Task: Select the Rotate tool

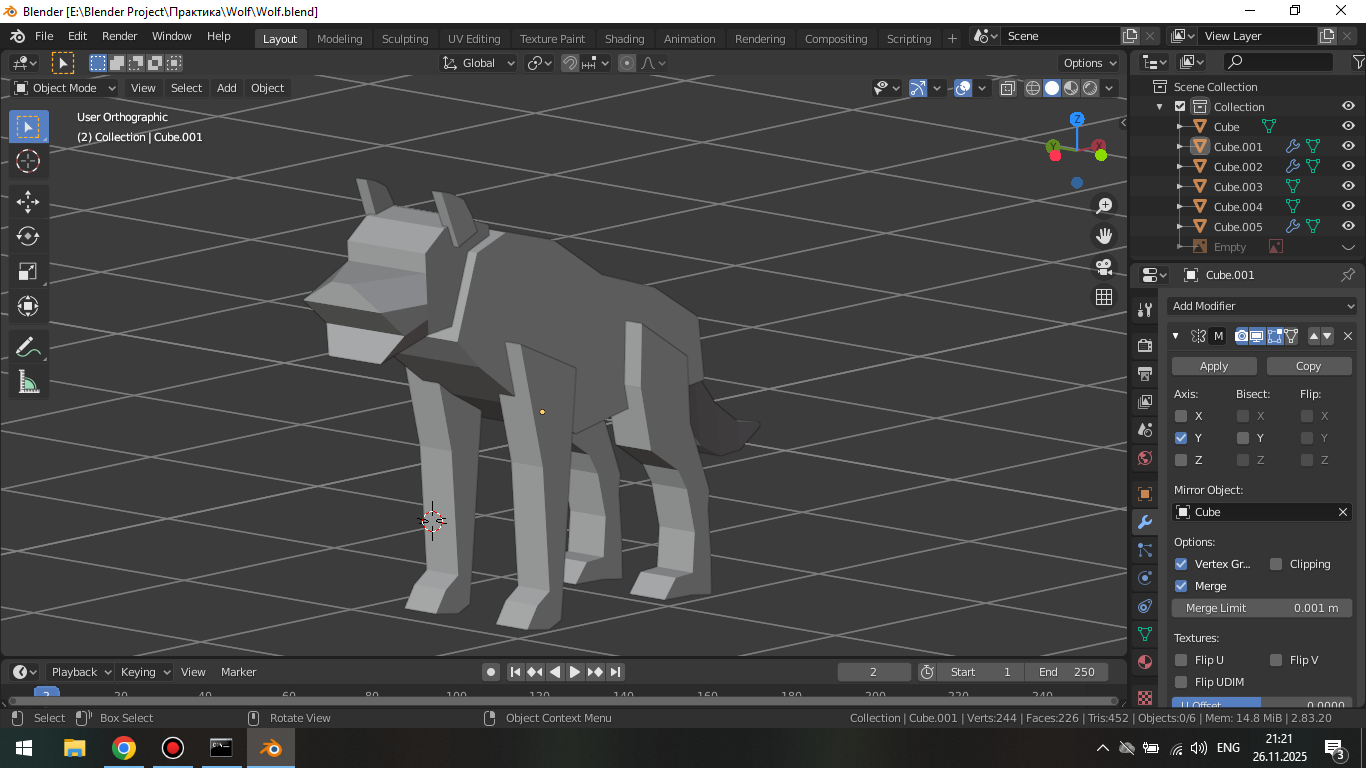Action: [28, 236]
